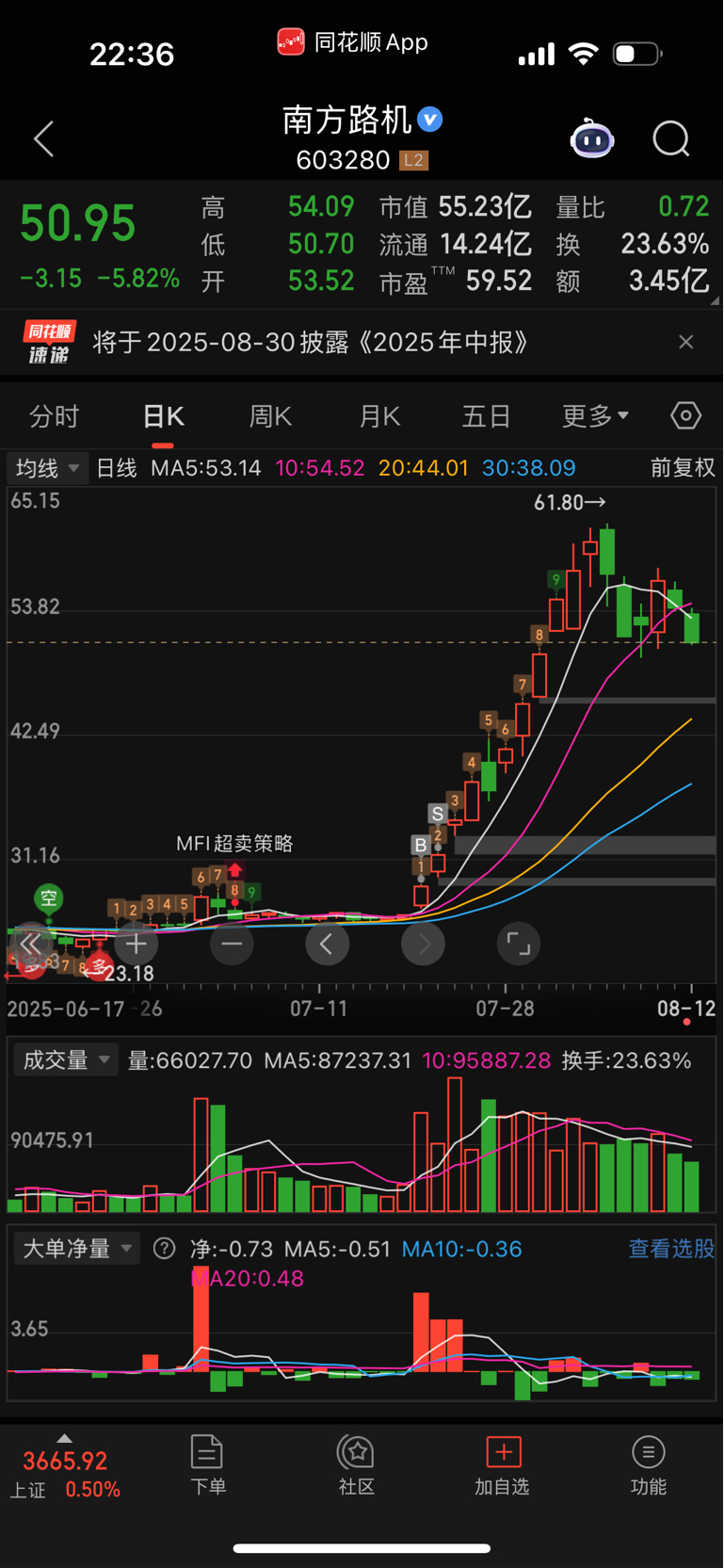The image size is (724, 1568).
Task: Return to 同花顺 App status breadcrumb
Action: [353, 42]
